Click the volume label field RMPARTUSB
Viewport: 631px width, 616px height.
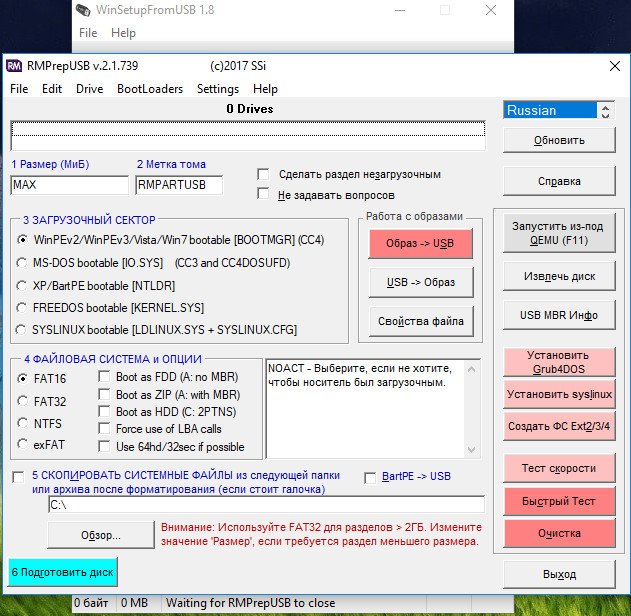(x=178, y=185)
